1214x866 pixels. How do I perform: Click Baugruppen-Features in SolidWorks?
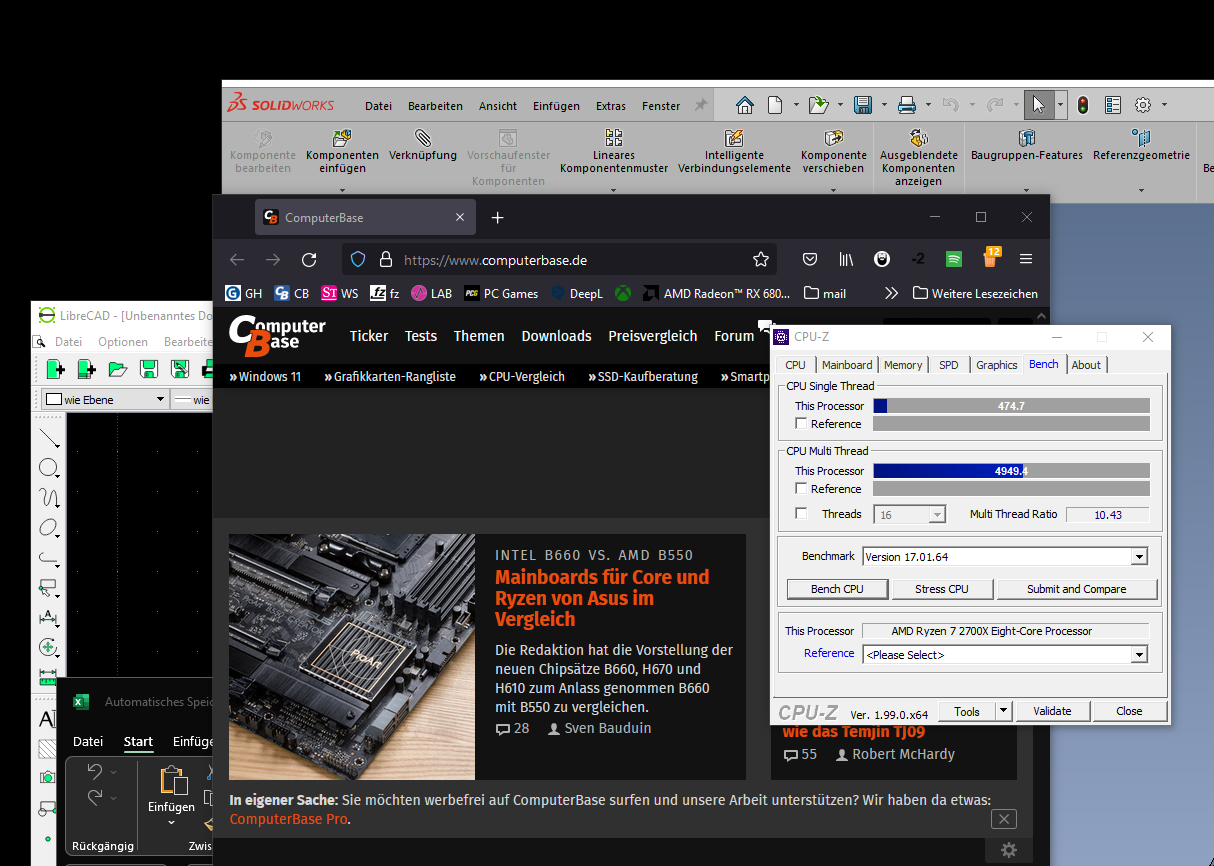tap(1027, 145)
